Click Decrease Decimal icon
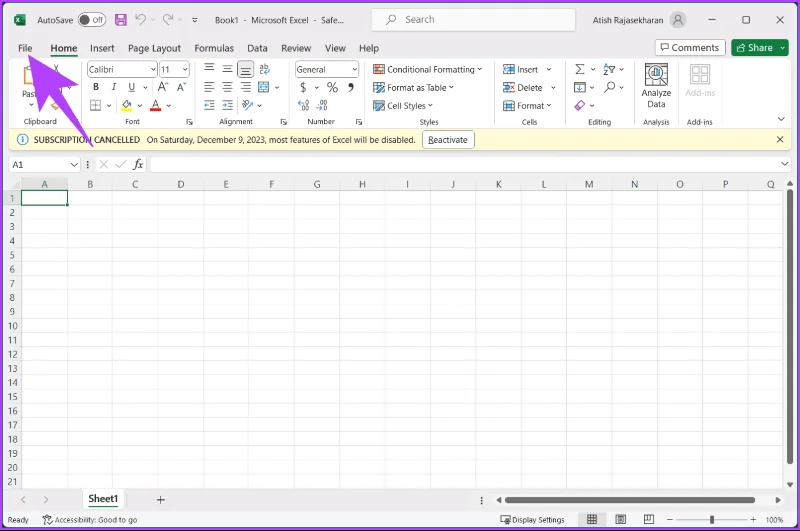 pos(322,105)
